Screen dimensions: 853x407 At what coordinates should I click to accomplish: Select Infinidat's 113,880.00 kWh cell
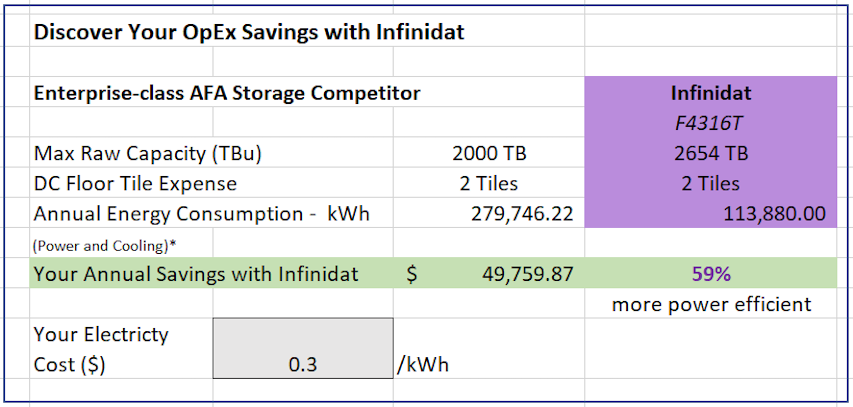click(768, 214)
